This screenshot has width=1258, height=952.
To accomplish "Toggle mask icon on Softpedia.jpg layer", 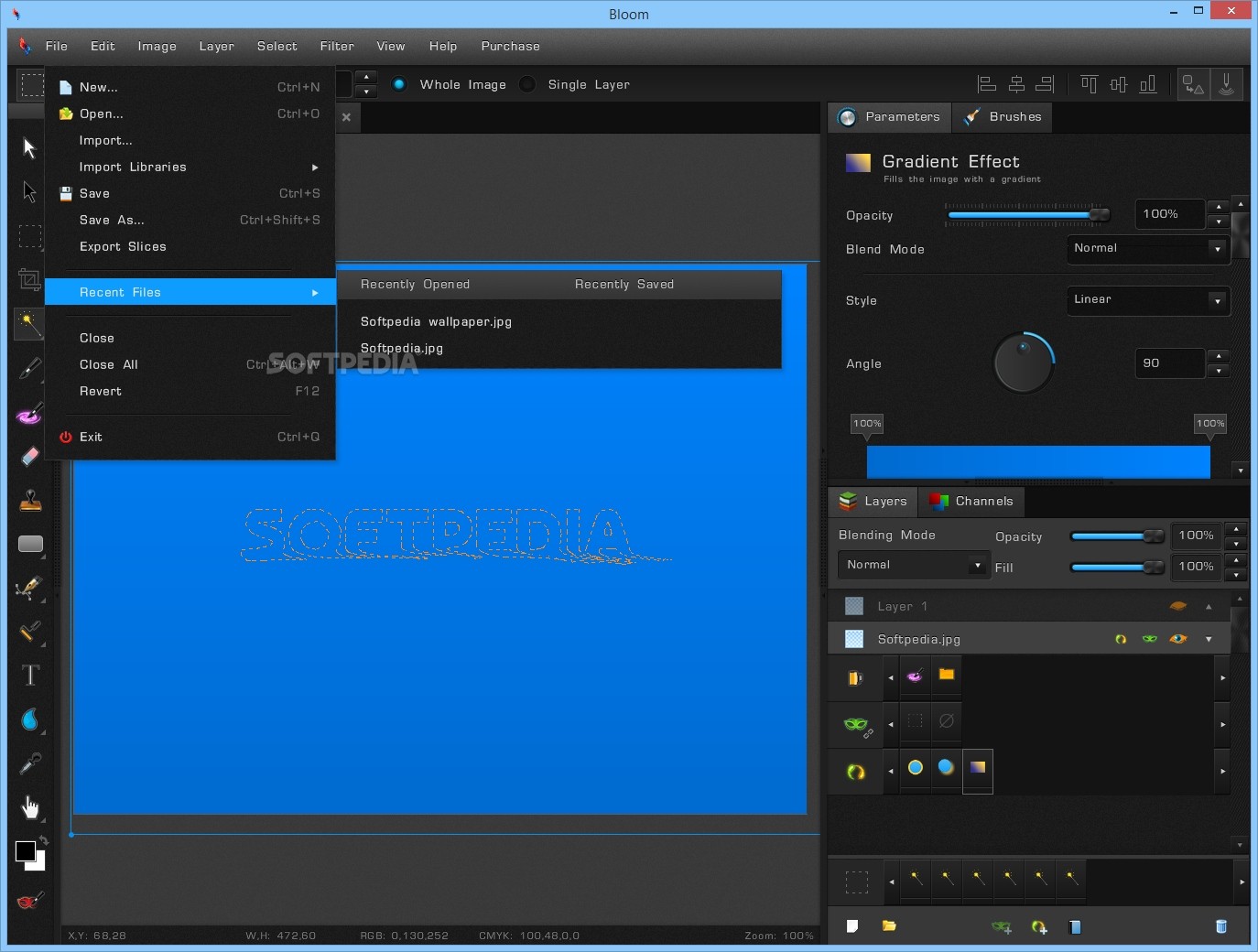I will click(1150, 639).
